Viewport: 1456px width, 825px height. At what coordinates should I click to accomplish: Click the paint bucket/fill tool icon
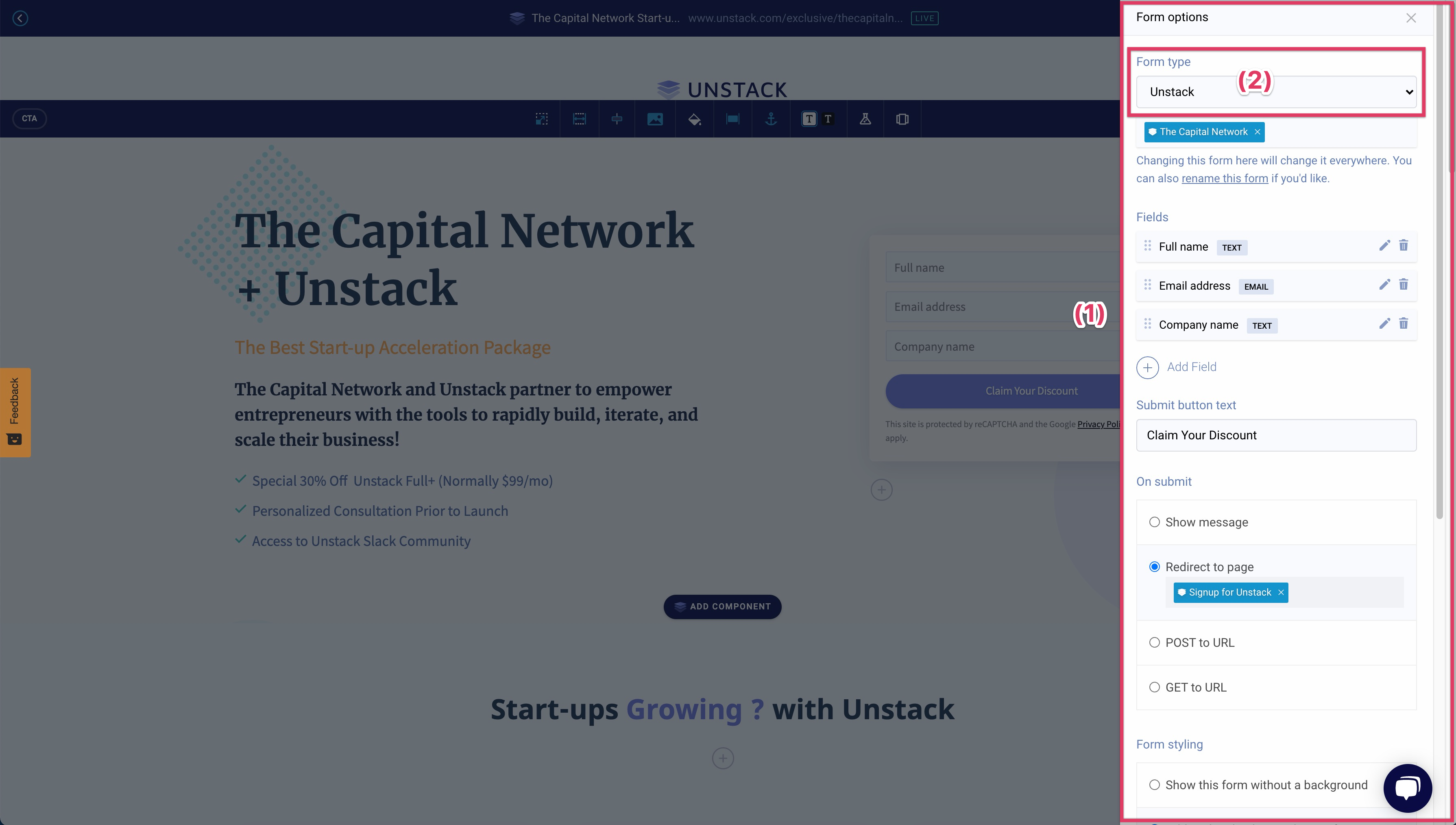(x=694, y=118)
